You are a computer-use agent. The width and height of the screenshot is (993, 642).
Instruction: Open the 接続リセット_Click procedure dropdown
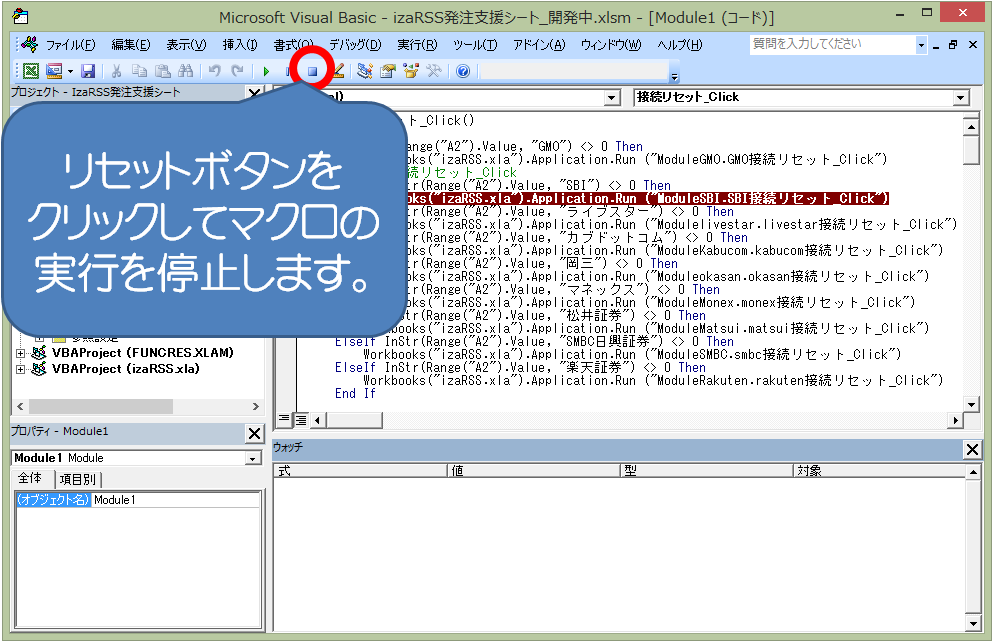point(961,98)
